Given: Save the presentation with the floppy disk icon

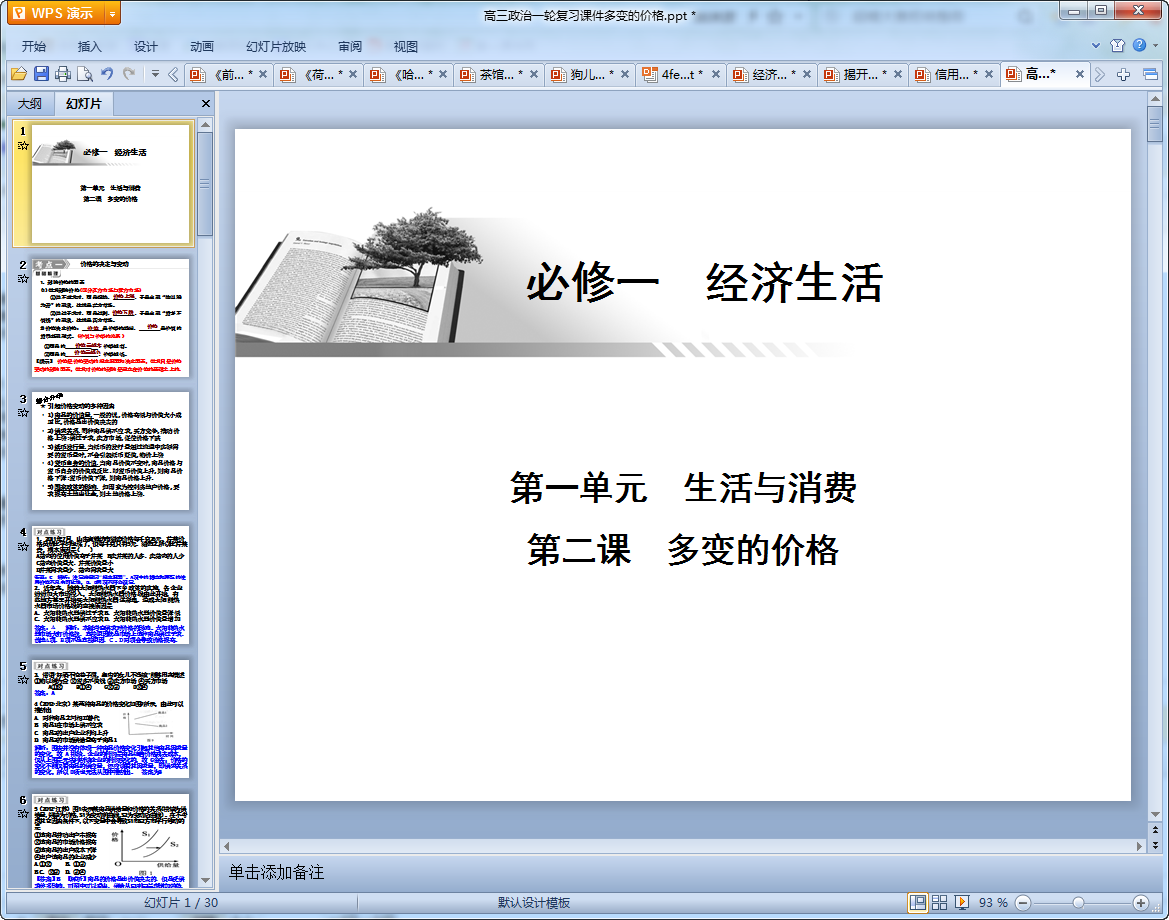Looking at the screenshot, I should (x=41, y=74).
